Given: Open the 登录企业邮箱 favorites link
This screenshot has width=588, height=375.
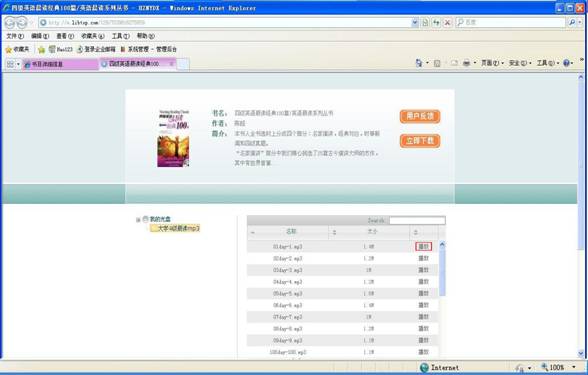Looking at the screenshot, I should point(96,49).
